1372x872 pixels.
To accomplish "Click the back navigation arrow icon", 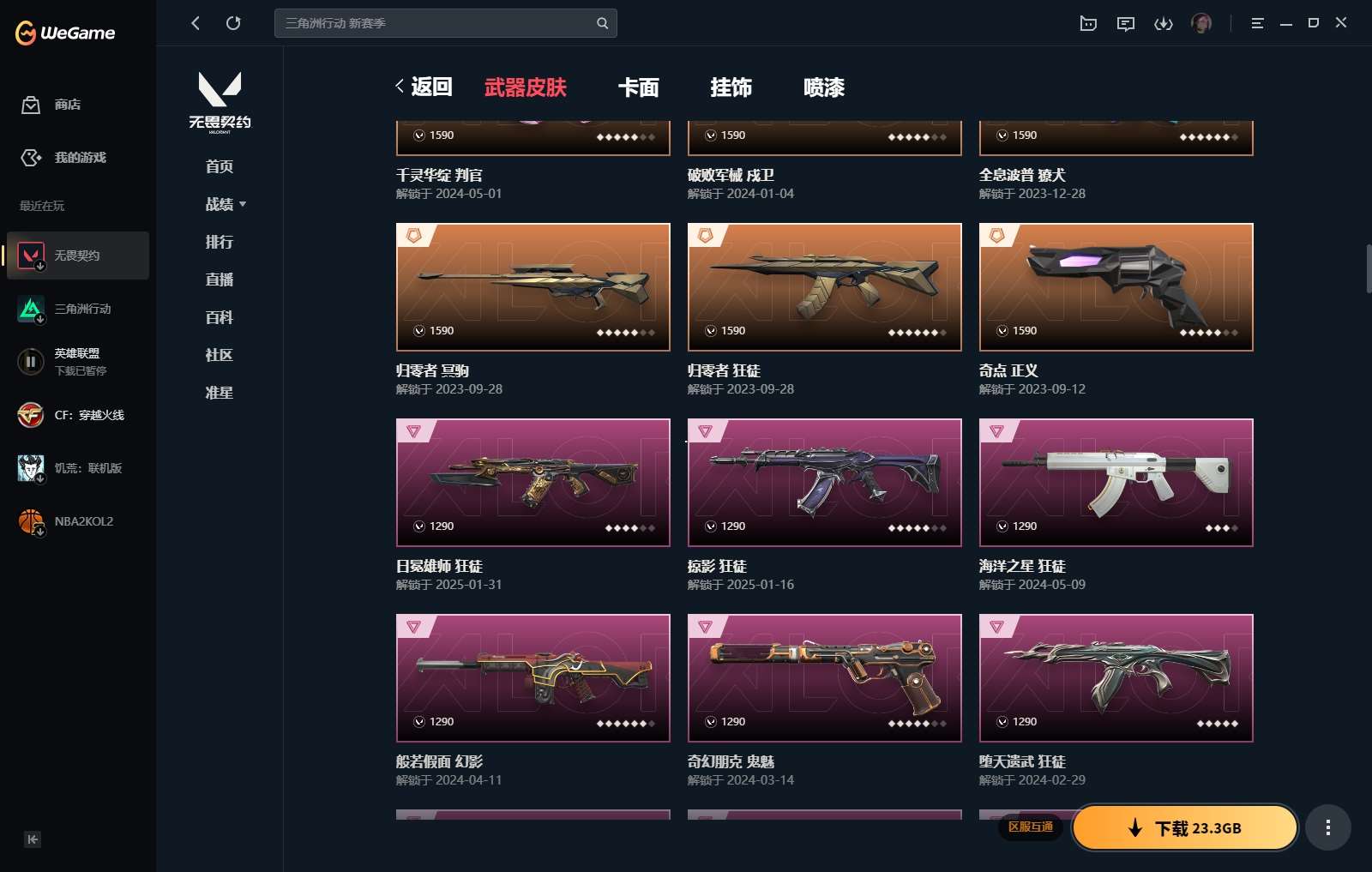I will [196, 23].
